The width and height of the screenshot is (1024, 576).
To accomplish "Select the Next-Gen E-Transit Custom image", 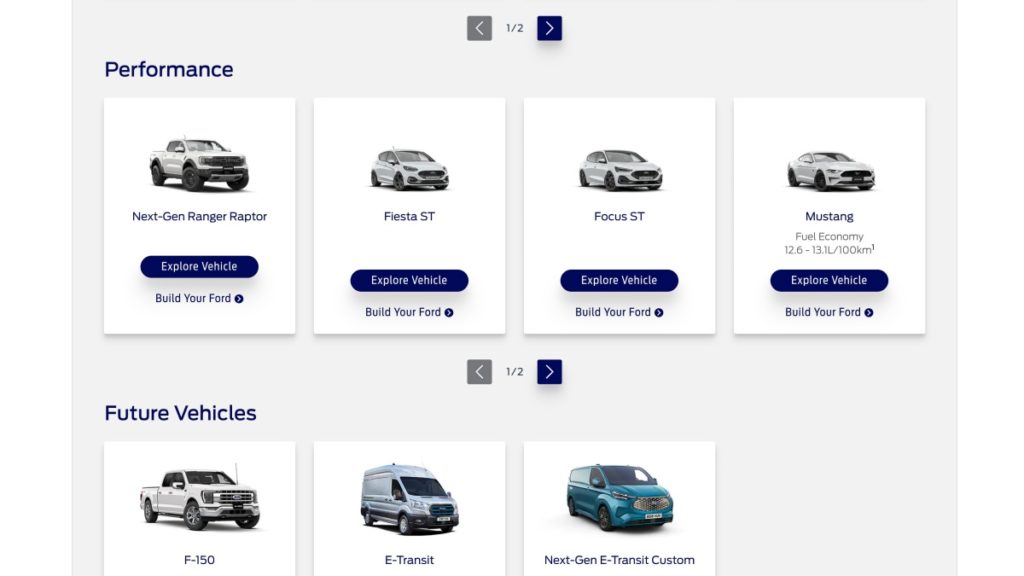I will 619,498.
